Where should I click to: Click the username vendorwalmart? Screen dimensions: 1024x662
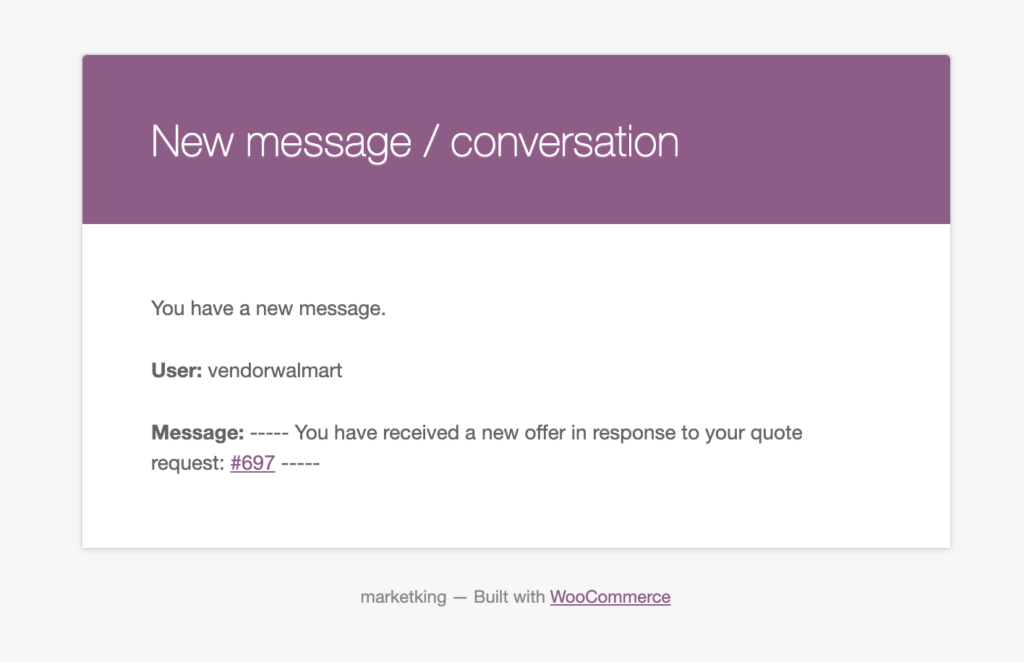(x=275, y=370)
